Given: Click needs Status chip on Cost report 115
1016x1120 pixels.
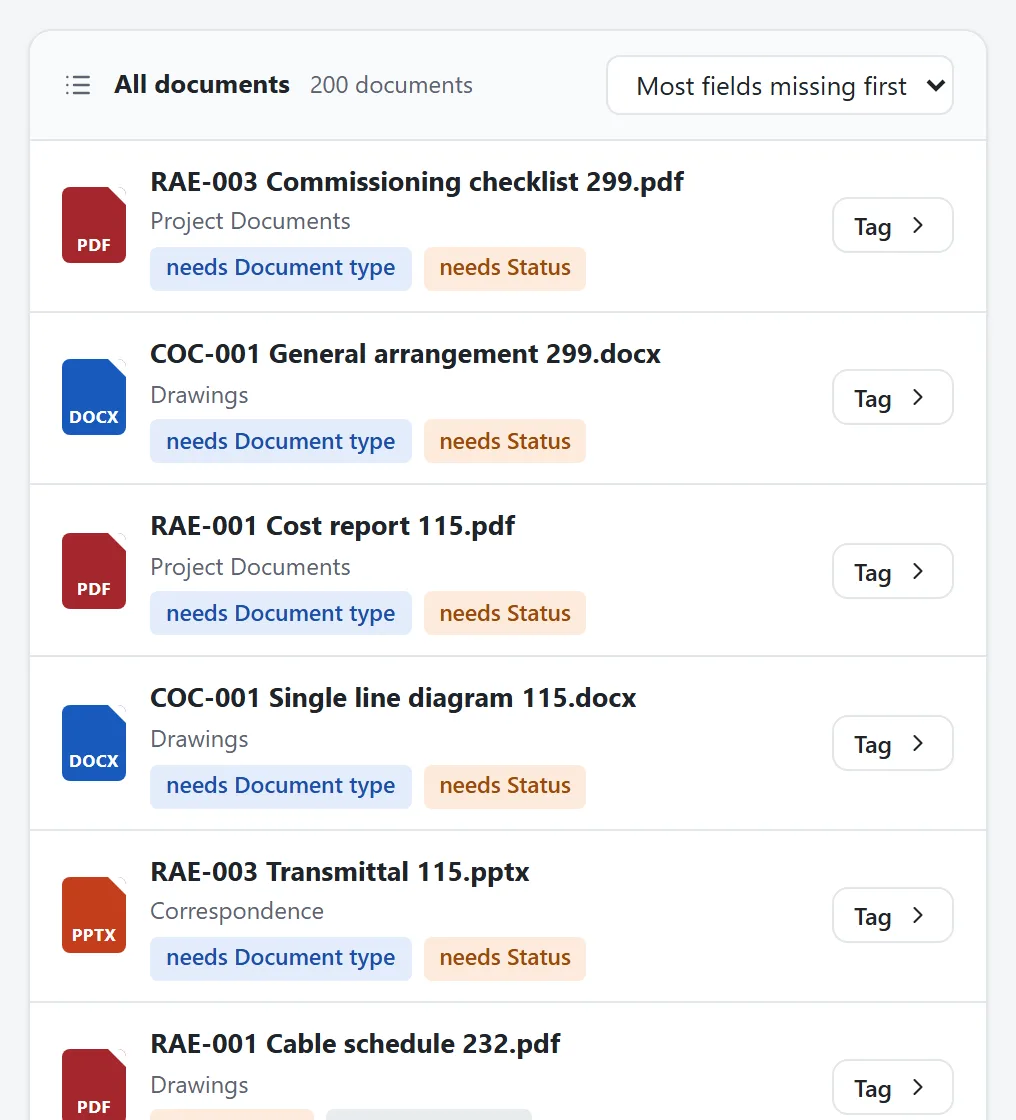Looking at the screenshot, I should (504, 614).
